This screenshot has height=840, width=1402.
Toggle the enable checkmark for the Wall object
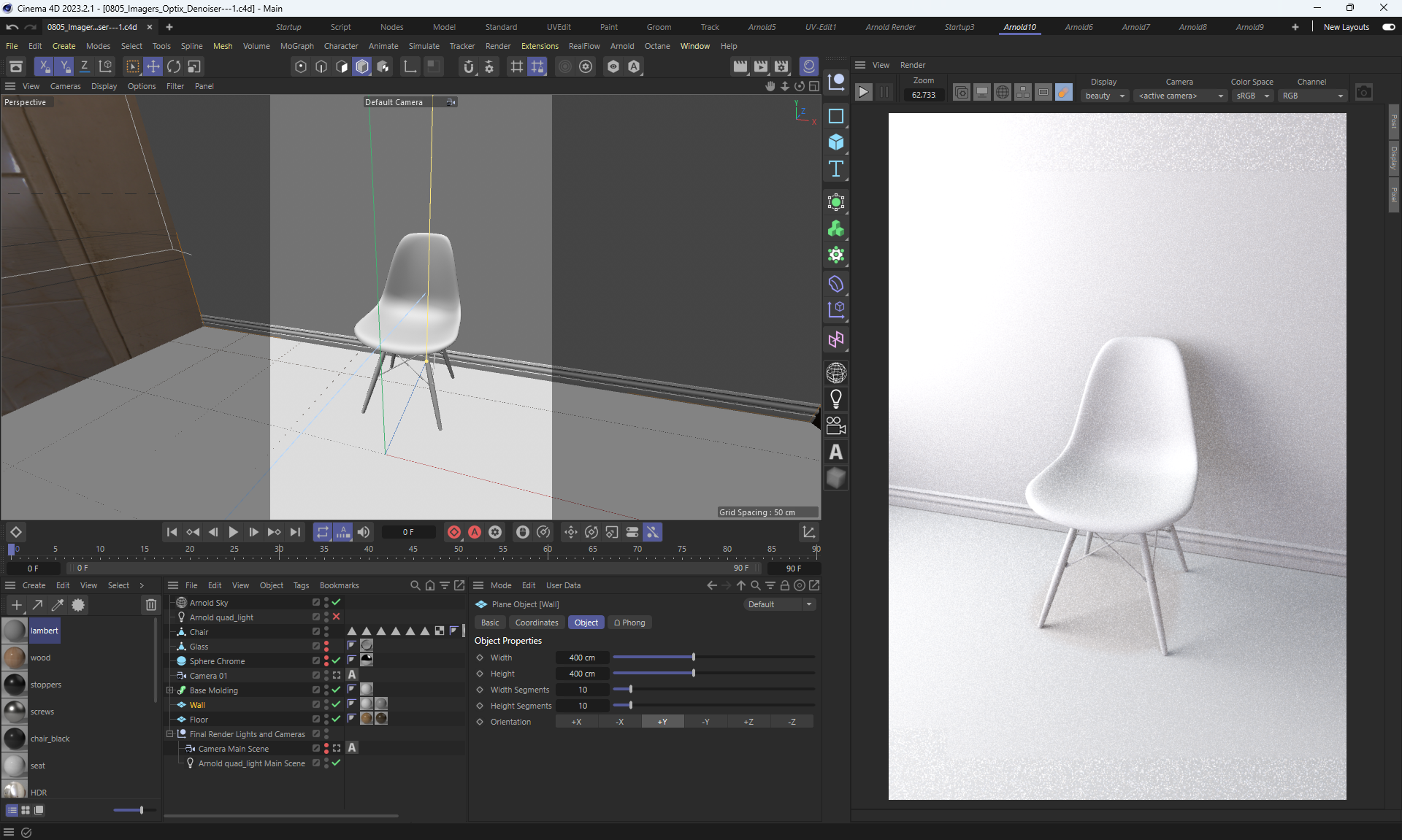[336, 704]
